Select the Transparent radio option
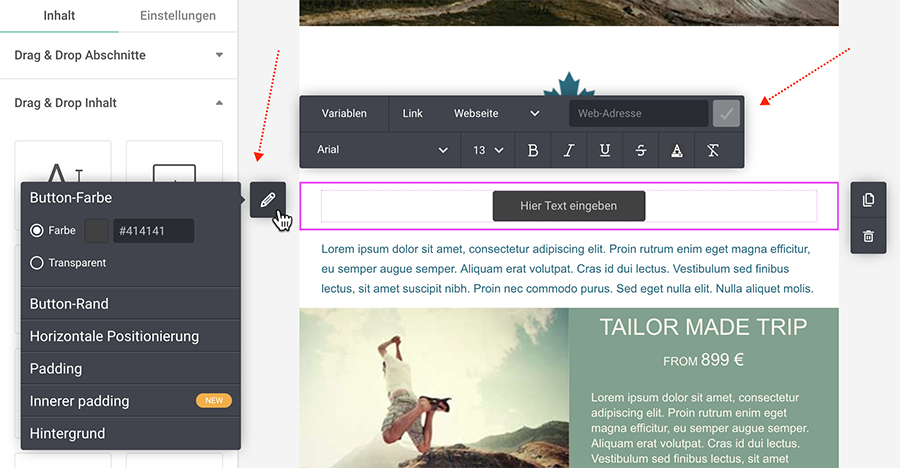 37,263
